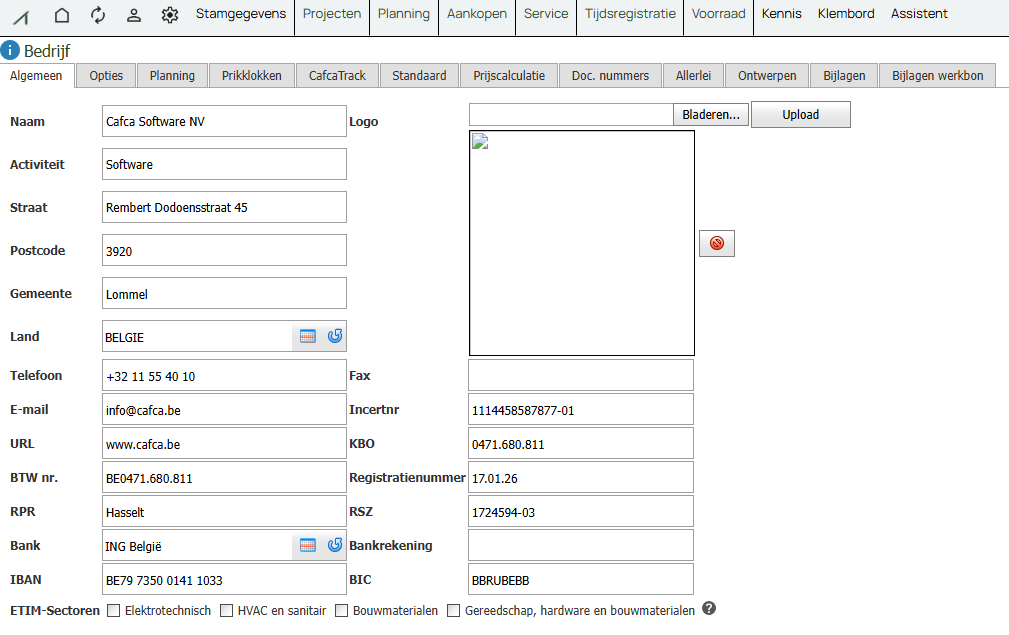The width and height of the screenshot is (1009, 635).
Task: Click the Naam input field
Action: pyautogui.click(x=224, y=121)
